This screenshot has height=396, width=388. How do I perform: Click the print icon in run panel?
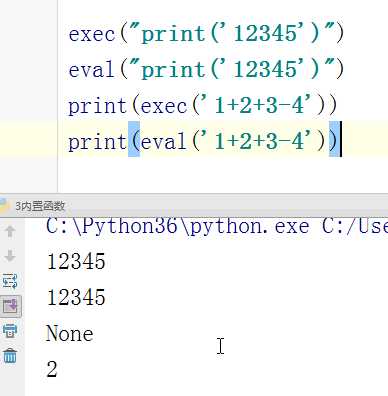point(10,330)
